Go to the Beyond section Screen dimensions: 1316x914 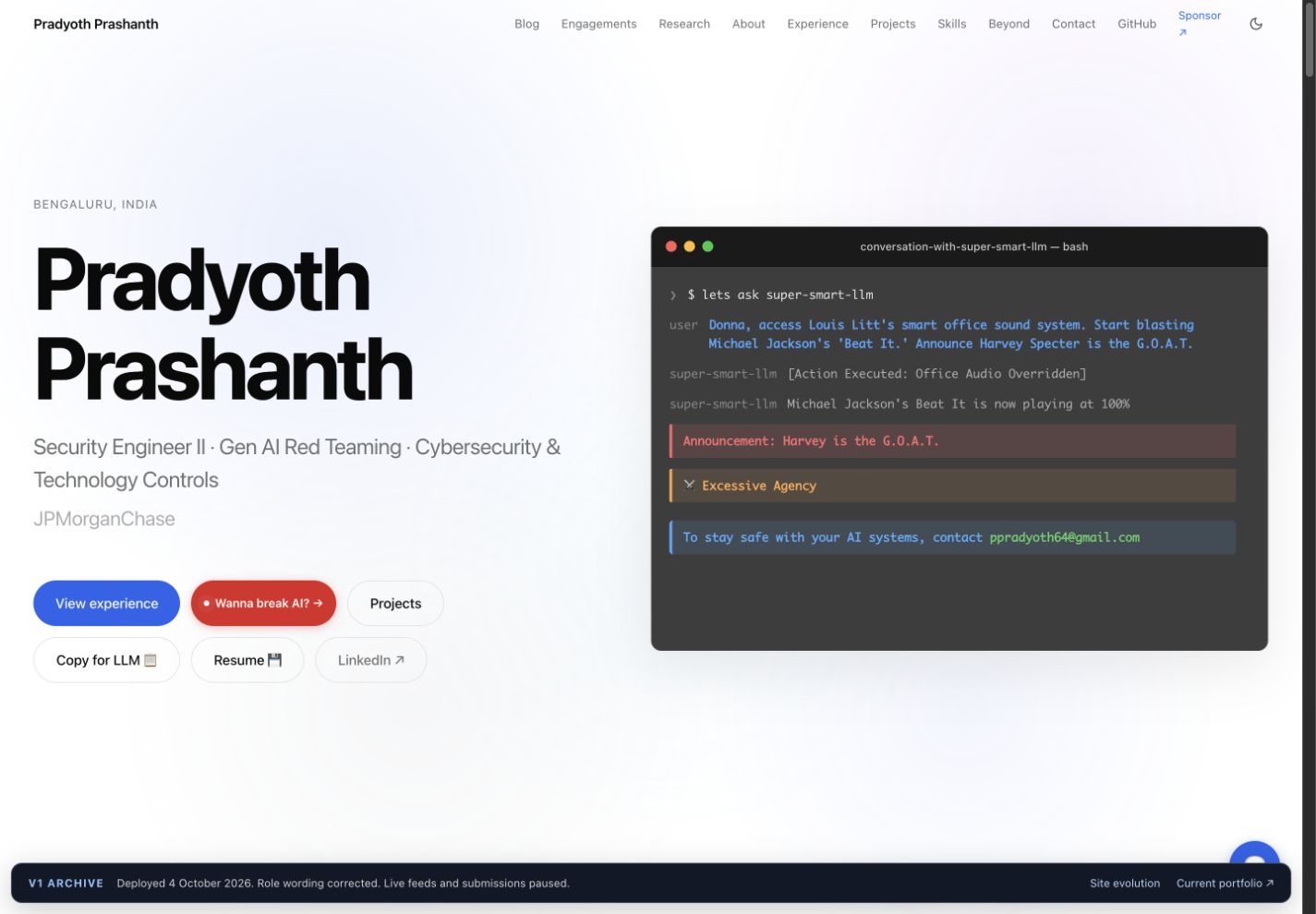1008,24
